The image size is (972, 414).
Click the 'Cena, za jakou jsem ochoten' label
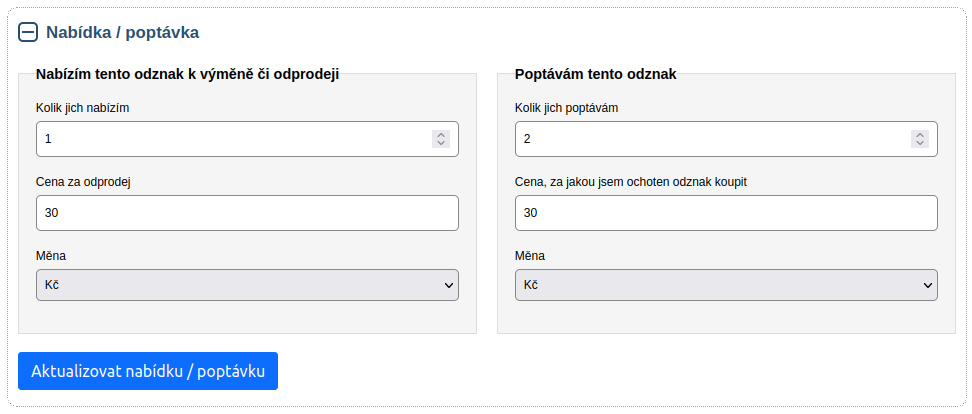[x=631, y=182]
